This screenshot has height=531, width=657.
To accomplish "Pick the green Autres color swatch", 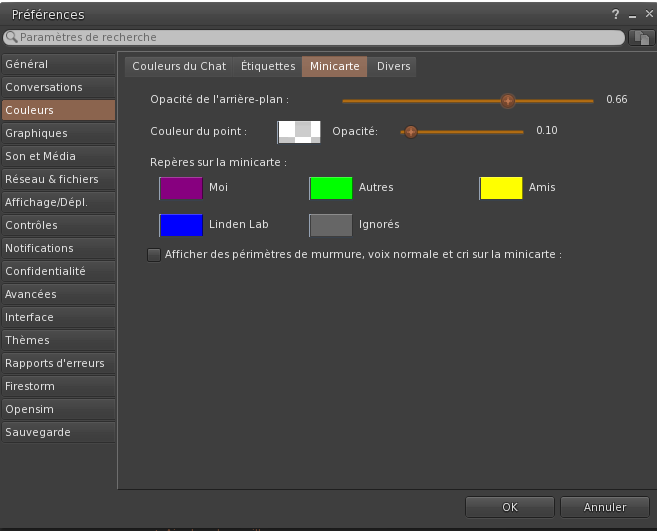I will (x=331, y=188).
